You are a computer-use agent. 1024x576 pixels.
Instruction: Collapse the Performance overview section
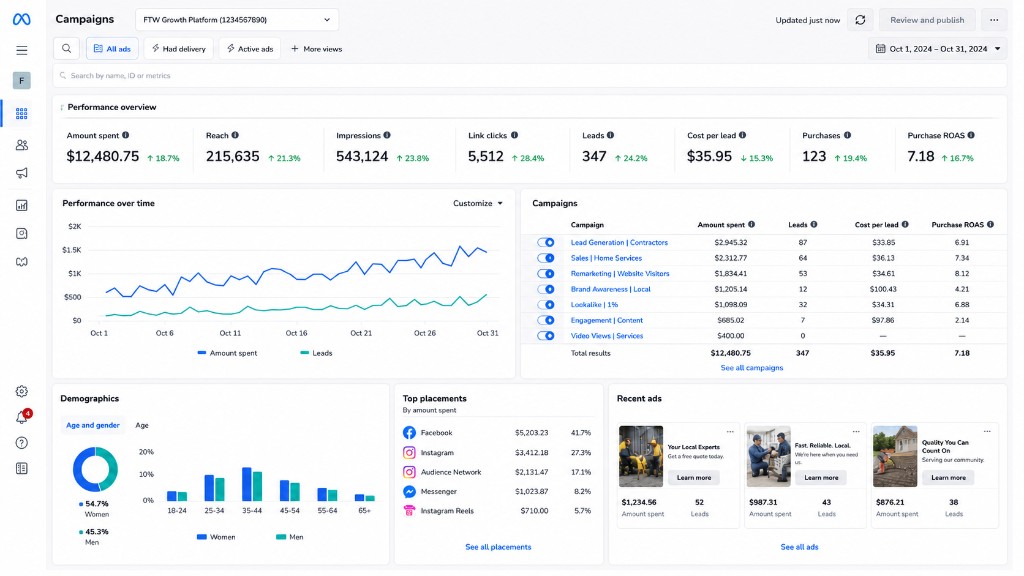click(x=62, y=108)
